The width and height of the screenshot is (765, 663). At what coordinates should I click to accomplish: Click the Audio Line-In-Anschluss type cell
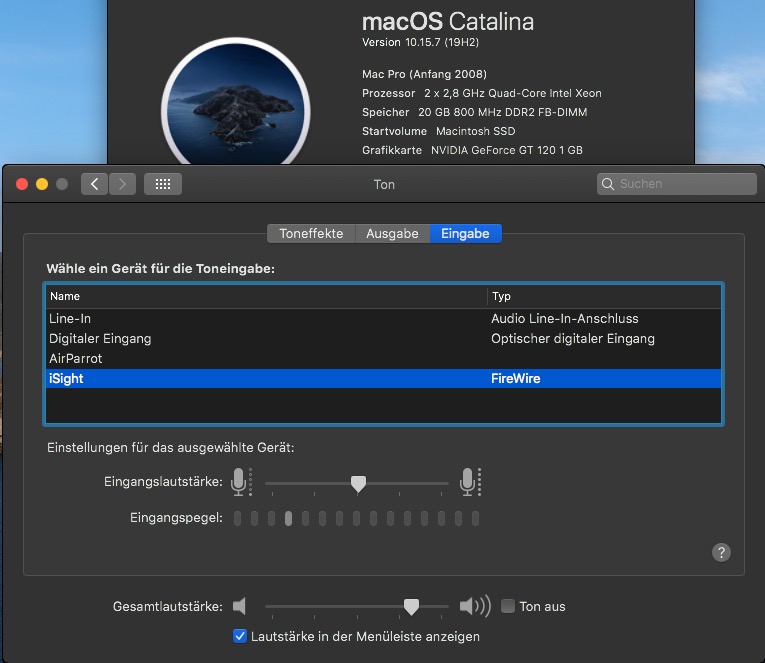click(x=564, y=319)
